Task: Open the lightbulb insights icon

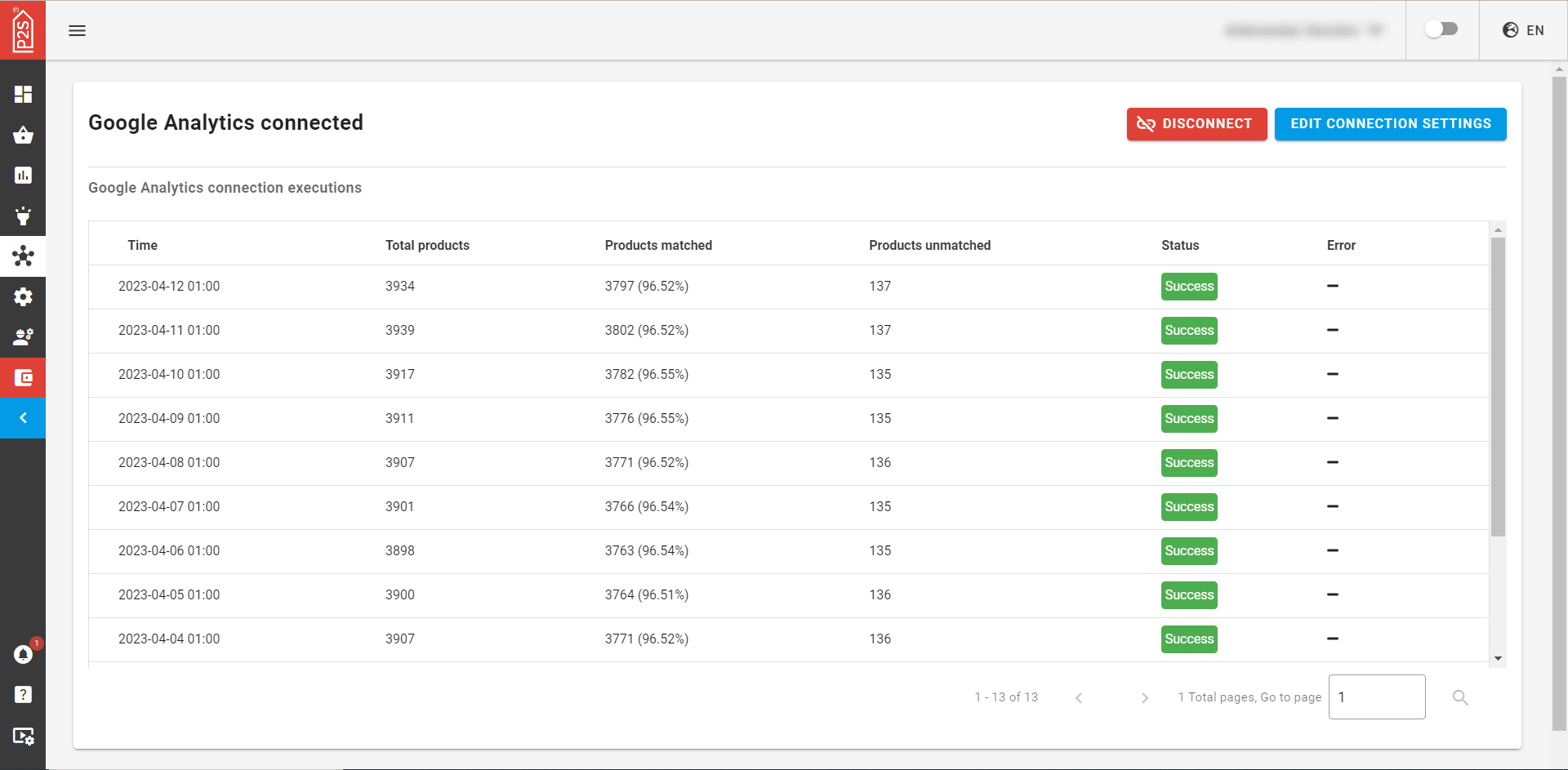Action: coord(23,216)
